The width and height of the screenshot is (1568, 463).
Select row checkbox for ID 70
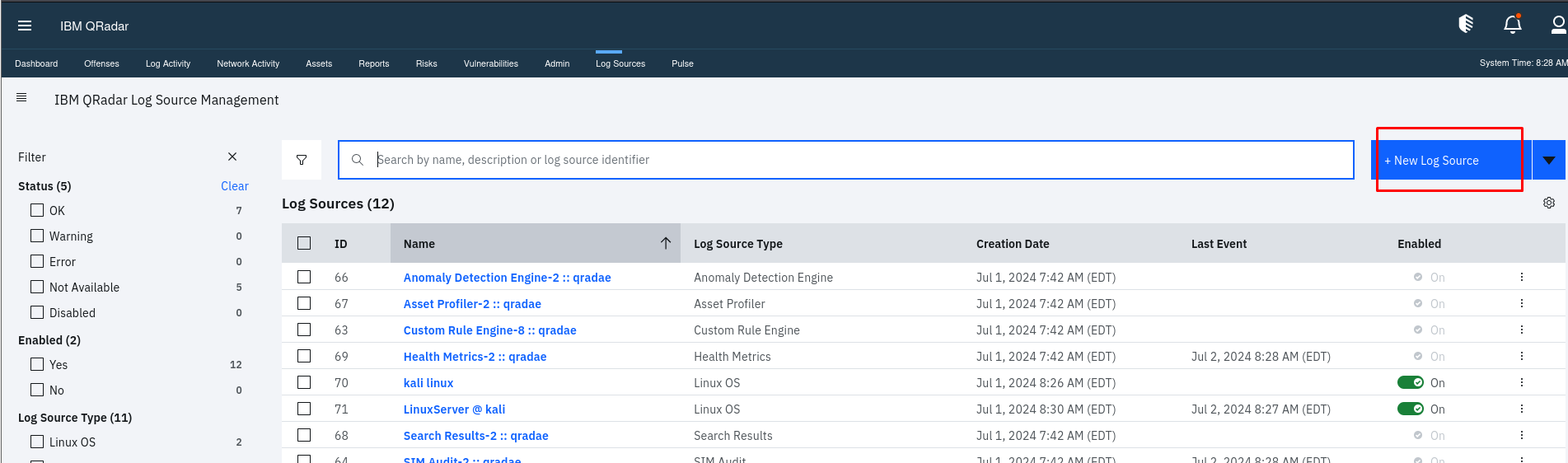coord(304,382)
